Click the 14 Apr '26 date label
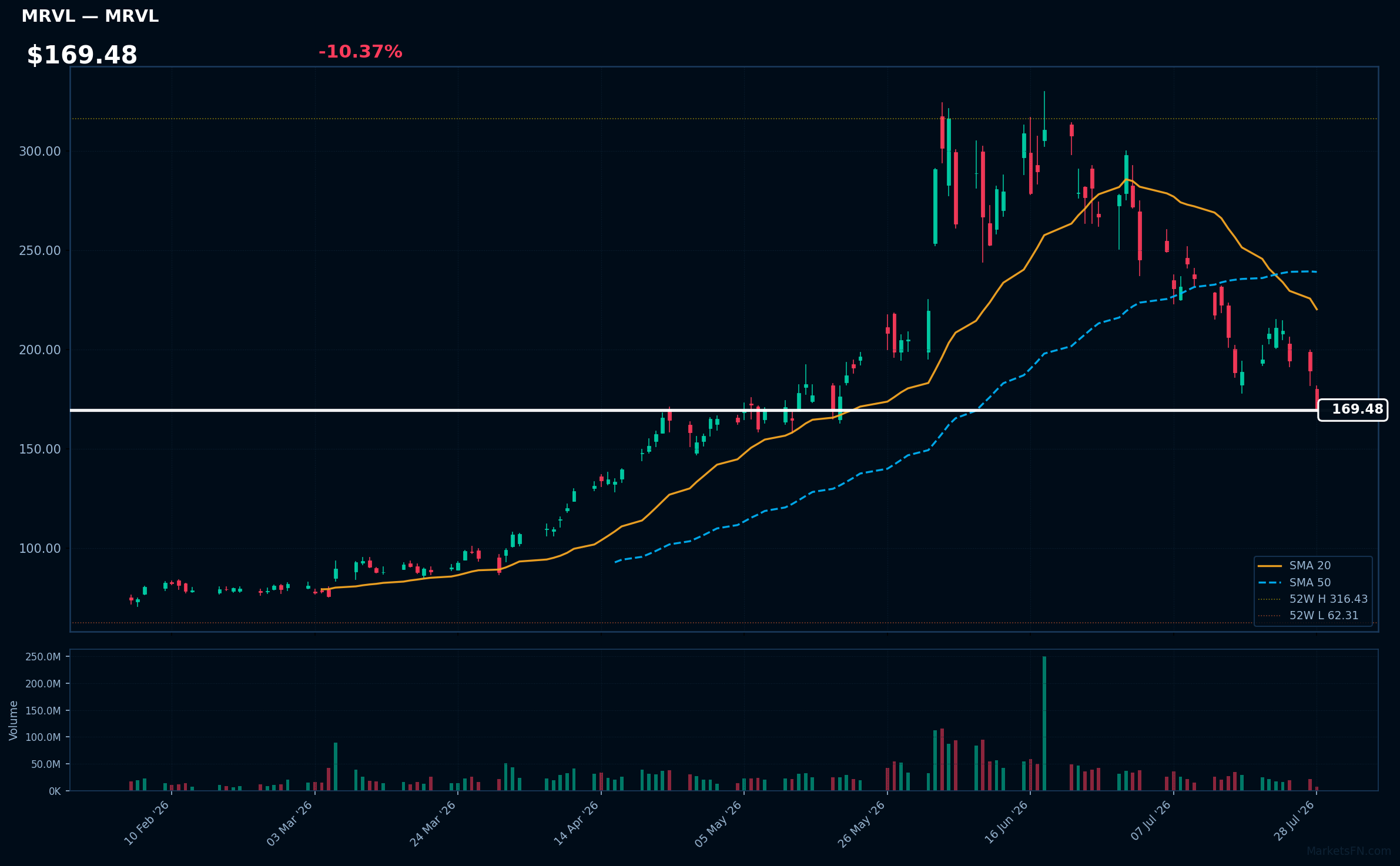 [x=577, y=823]
